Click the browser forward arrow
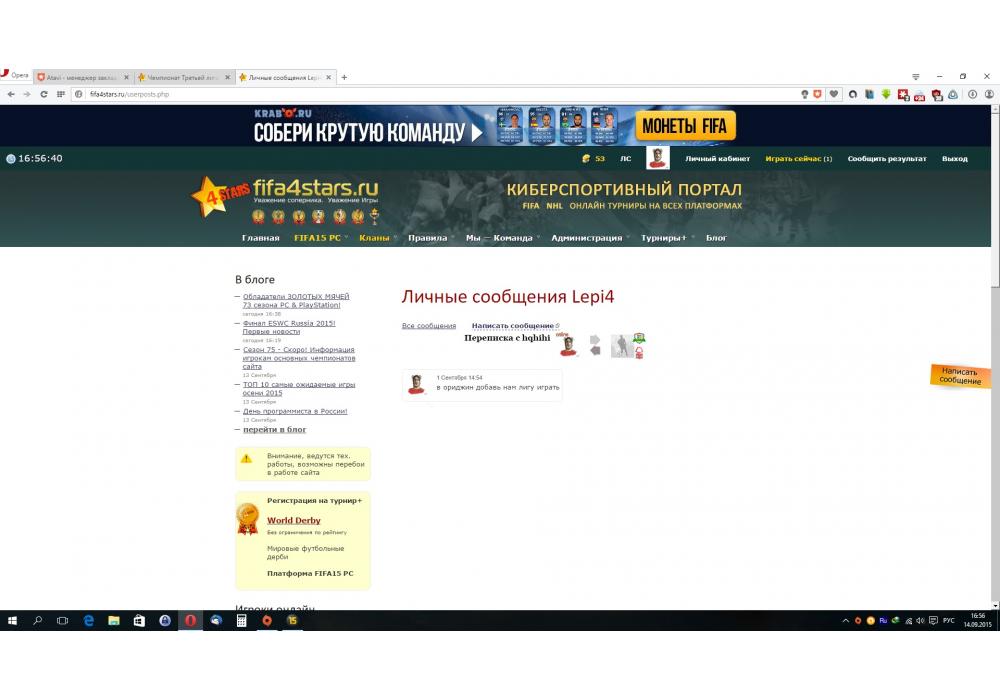The height and width of the screenshot is (700, 1000). coord(27,94)
